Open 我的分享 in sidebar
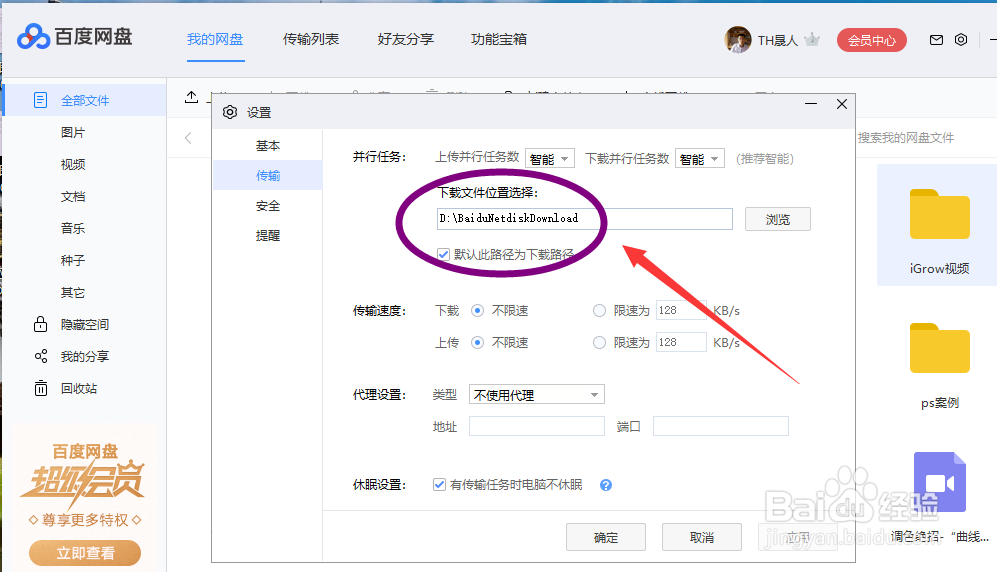 tap(85, 356)
